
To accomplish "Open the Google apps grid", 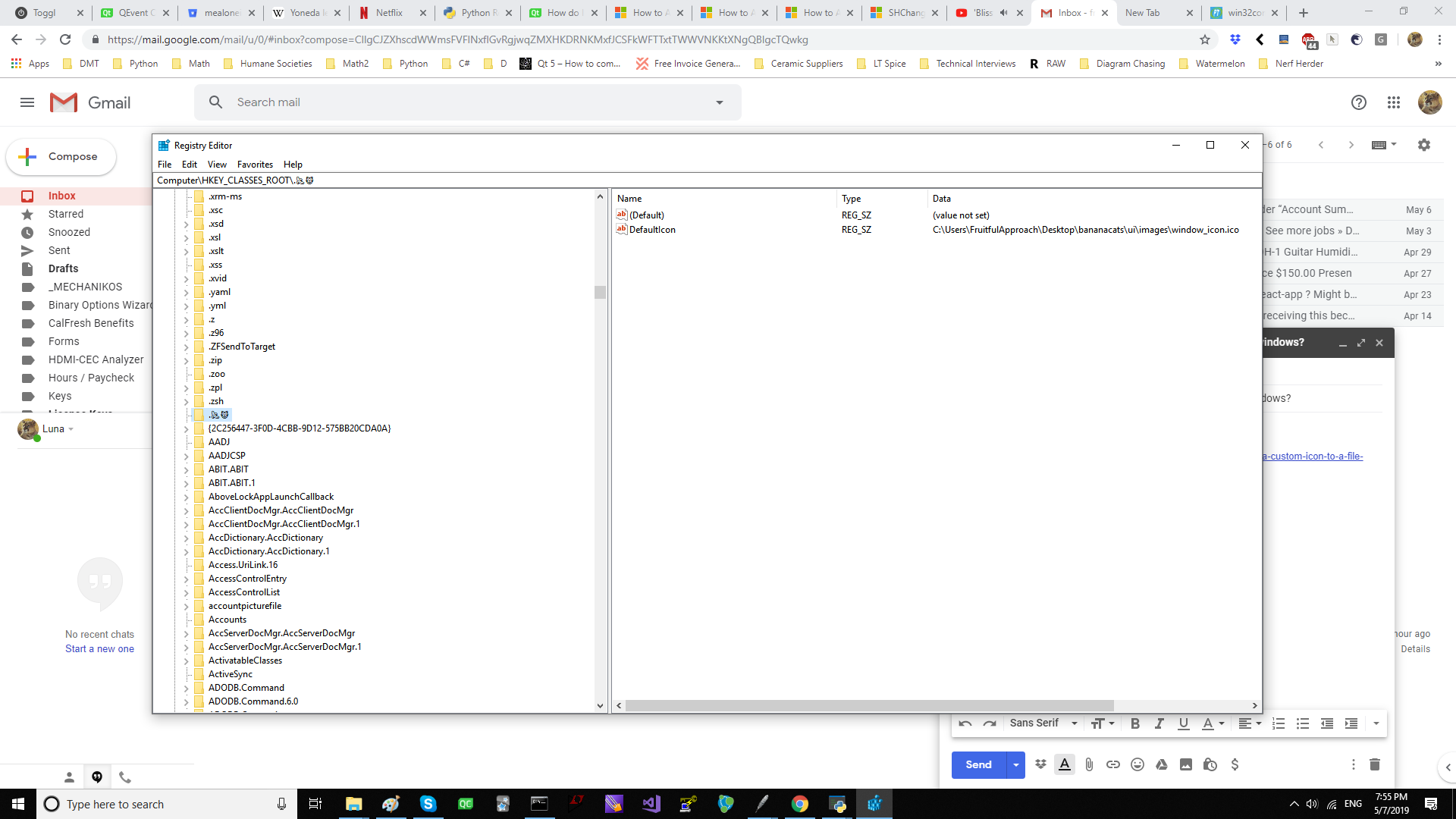I will pyautogui.click(x=1394, y=102).
